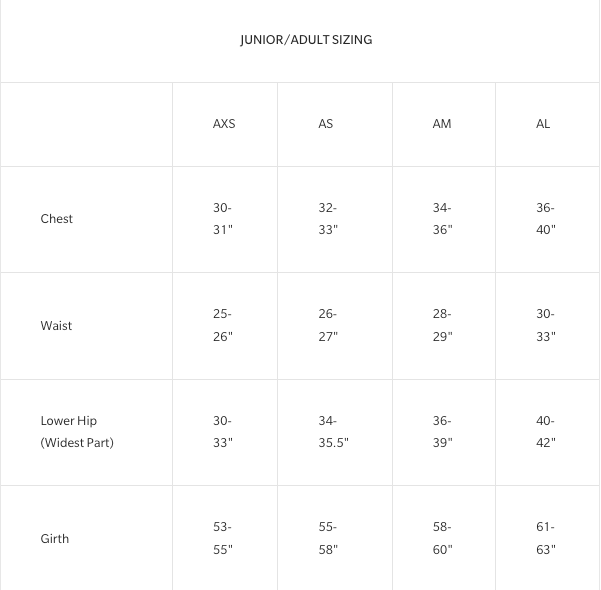601x590 pixels.
Task: Select the AXS waist value 25-26"
Action: [222, 325]
